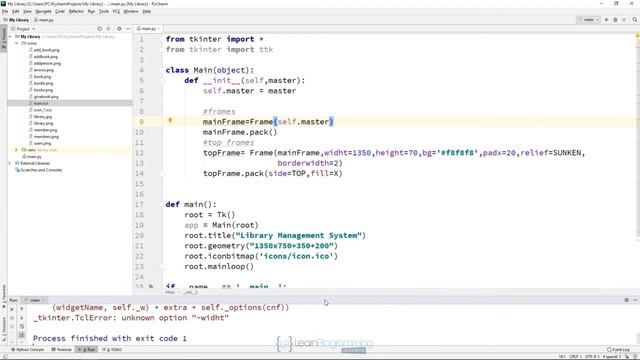This screenshot has width=640, height=360.
Task: Open the Project panel settings gear
Action: [119, 29]
